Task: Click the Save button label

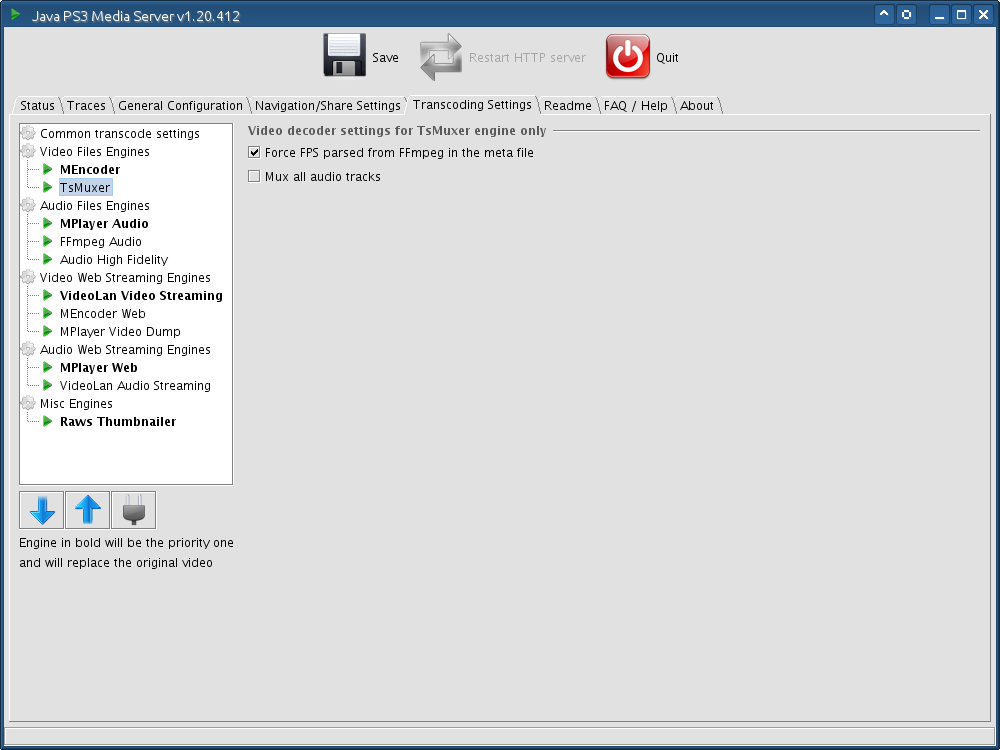Action: click(x=385, y=57)
